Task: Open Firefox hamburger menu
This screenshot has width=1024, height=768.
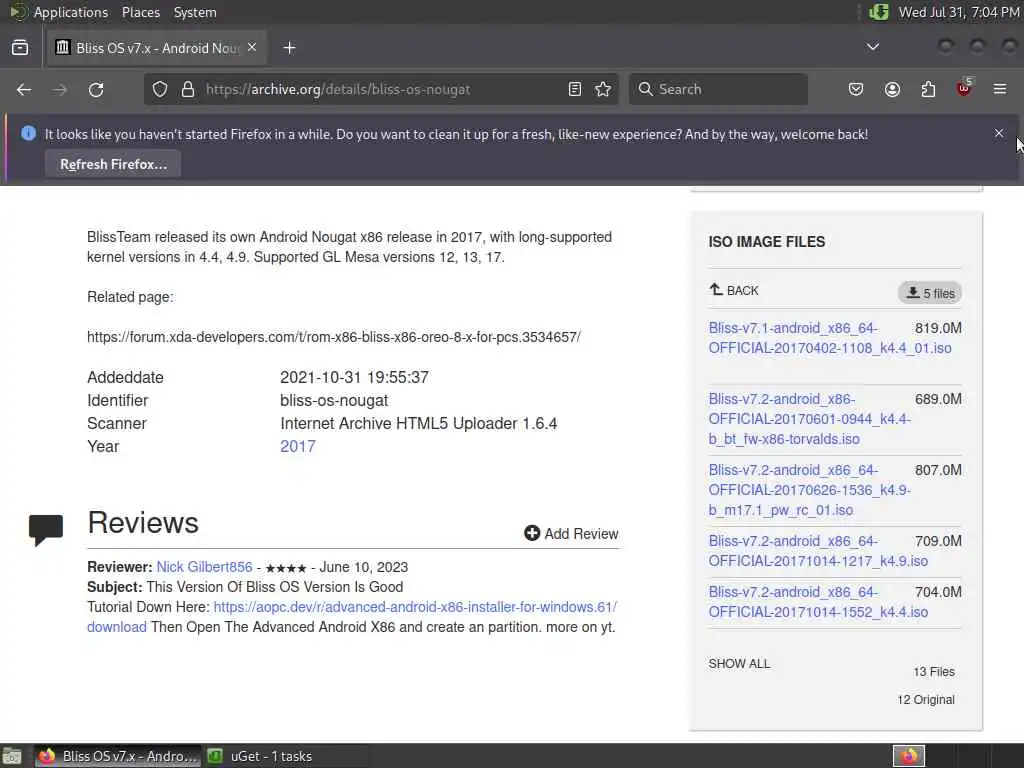Action: pyautogui.click(x=1000, y=89)
